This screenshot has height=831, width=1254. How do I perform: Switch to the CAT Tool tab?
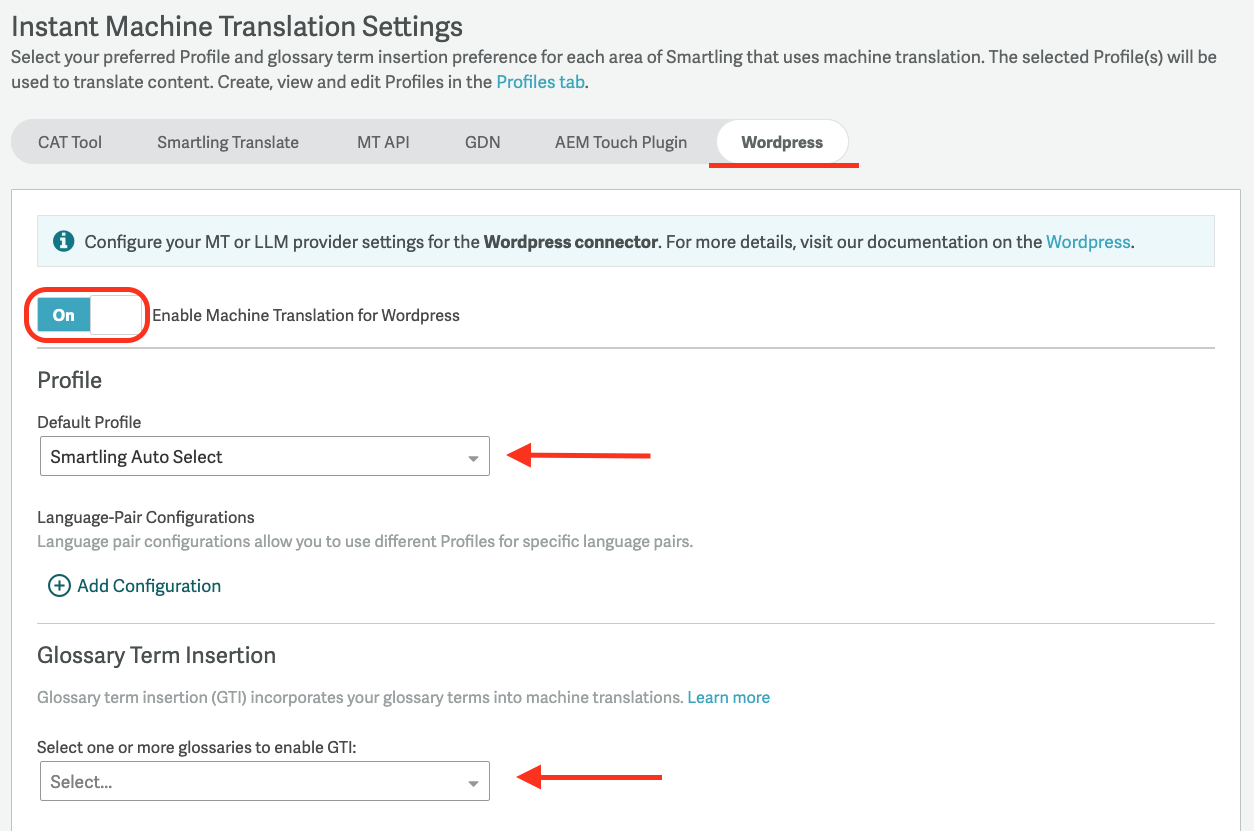(x=70, y=142)
